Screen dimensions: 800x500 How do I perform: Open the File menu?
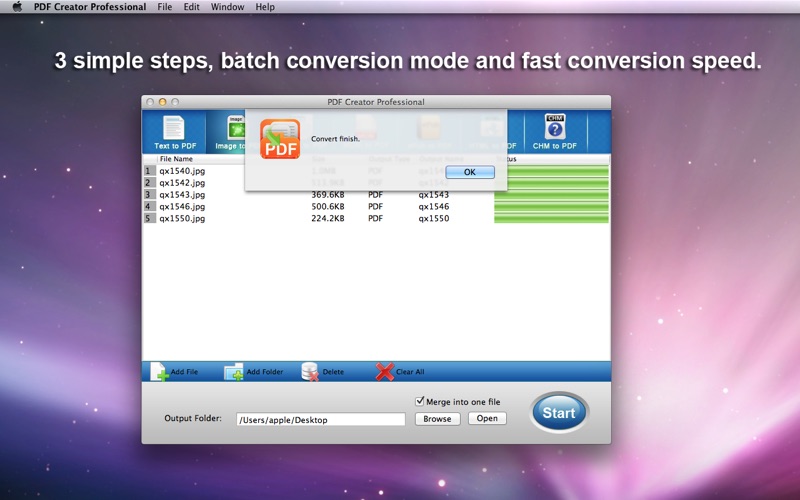click(x=165, y=7)
